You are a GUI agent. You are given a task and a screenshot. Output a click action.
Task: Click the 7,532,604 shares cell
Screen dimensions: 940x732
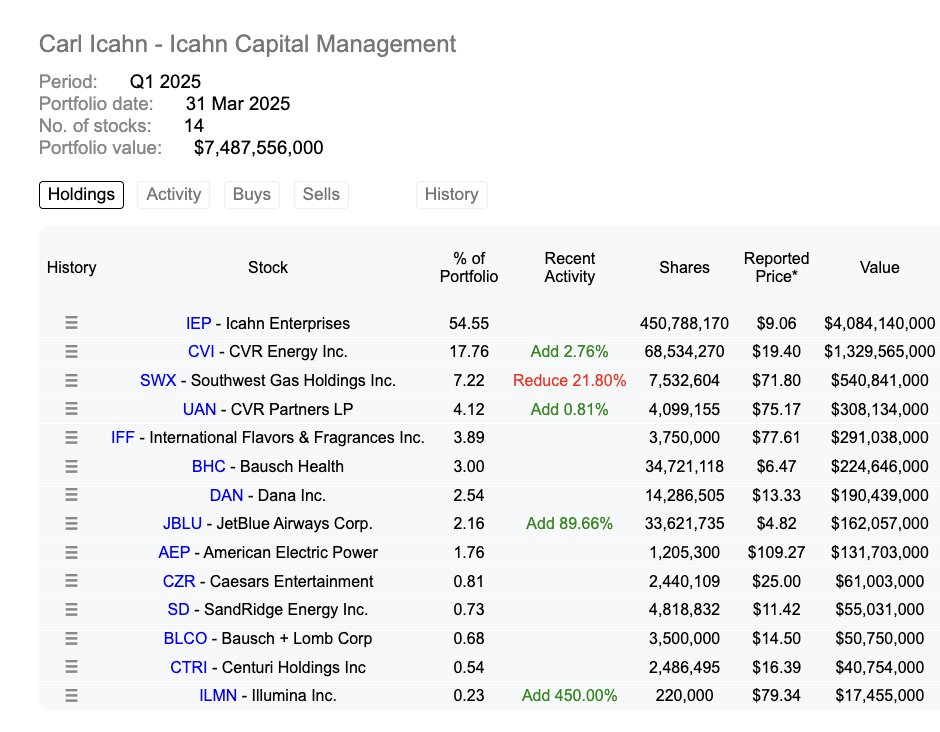[x=684, y=380]
